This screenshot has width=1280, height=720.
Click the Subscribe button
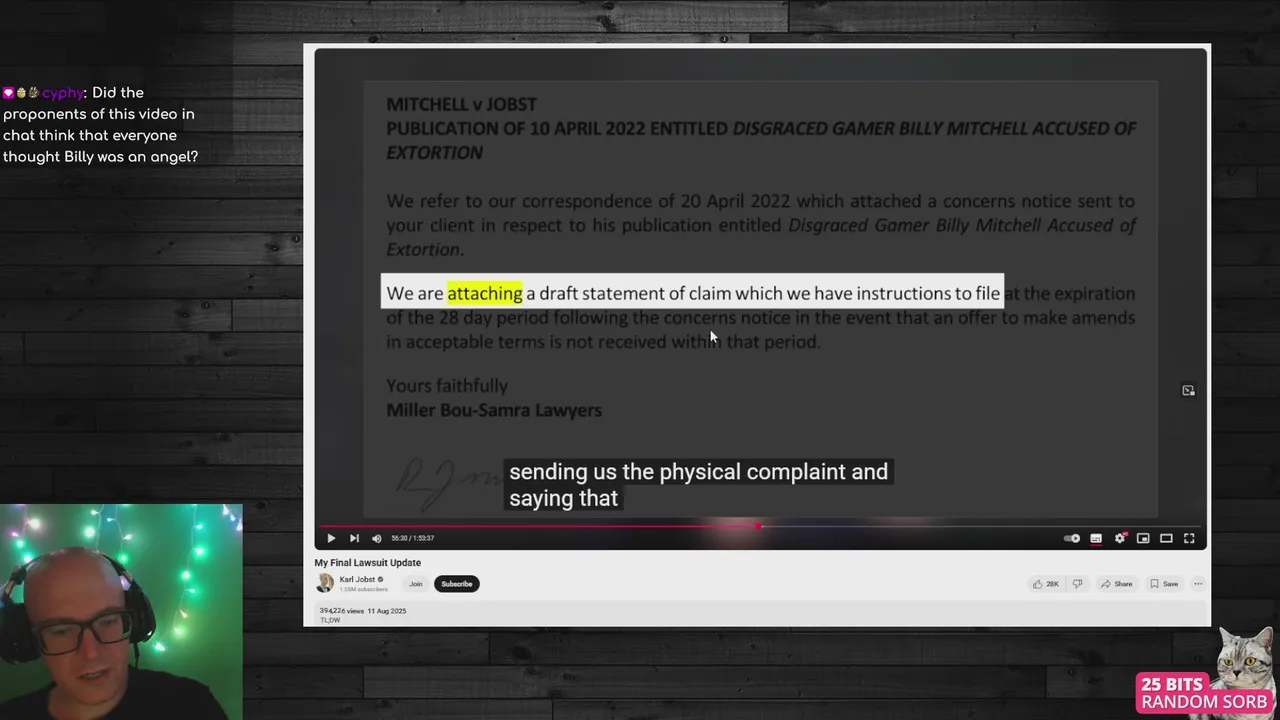coord(456,584)
